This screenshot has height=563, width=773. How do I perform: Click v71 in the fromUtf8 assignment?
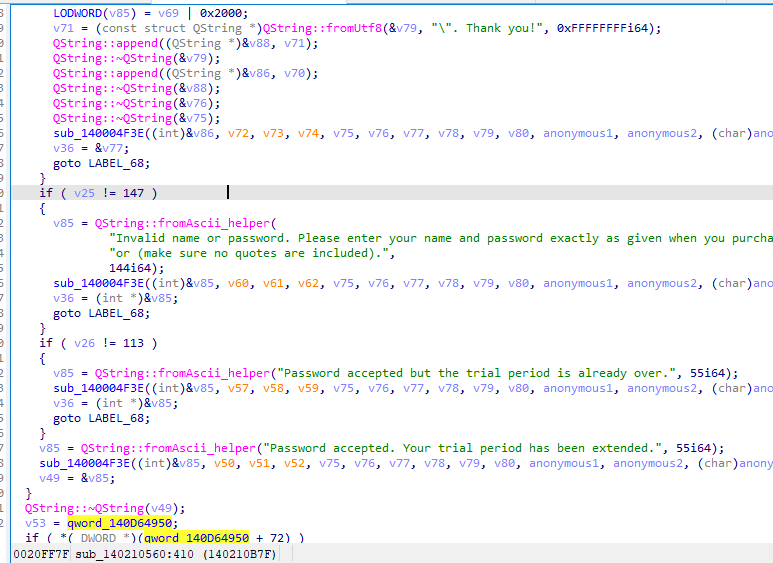click(x=63, y=28)
